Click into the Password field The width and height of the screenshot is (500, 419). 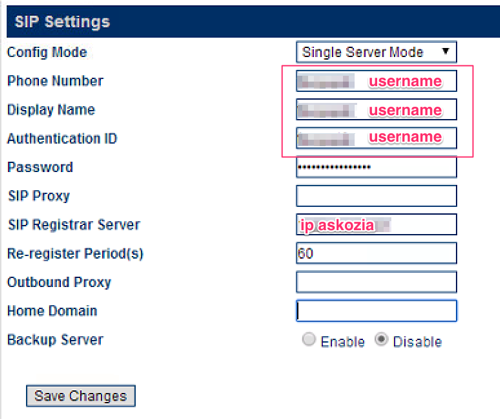(x=376, y=167)
